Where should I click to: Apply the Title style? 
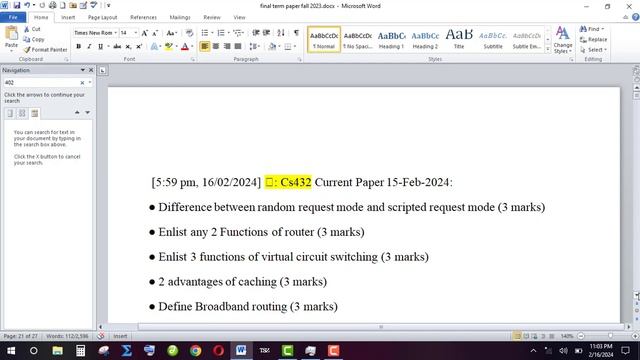459,40
